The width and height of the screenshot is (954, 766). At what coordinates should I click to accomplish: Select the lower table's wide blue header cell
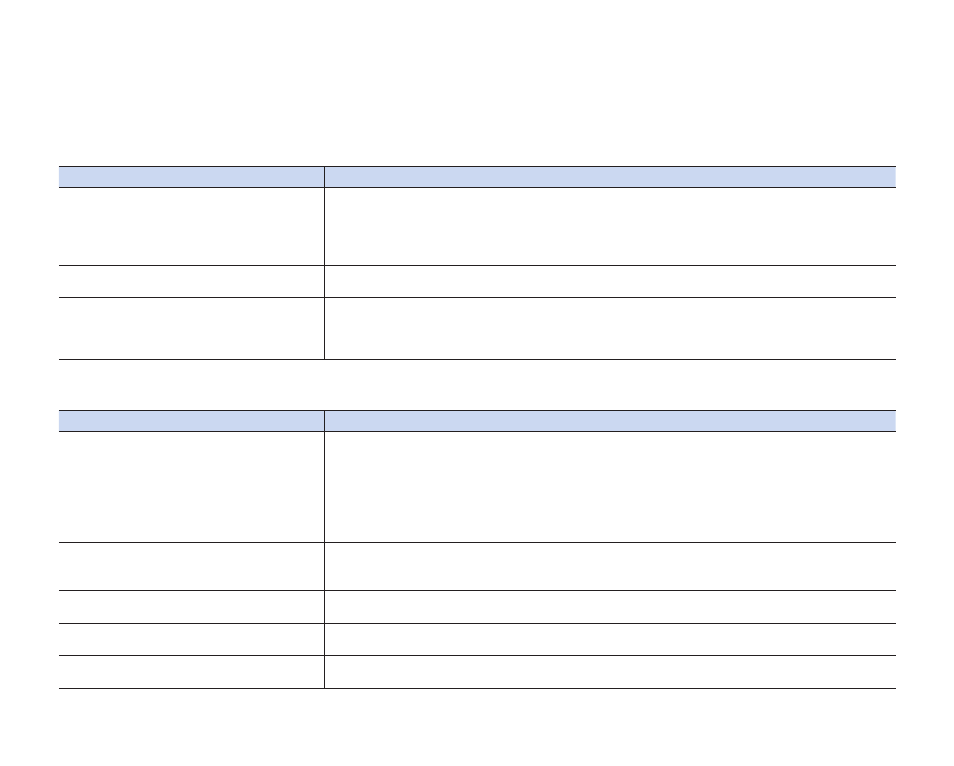point(610,421)
